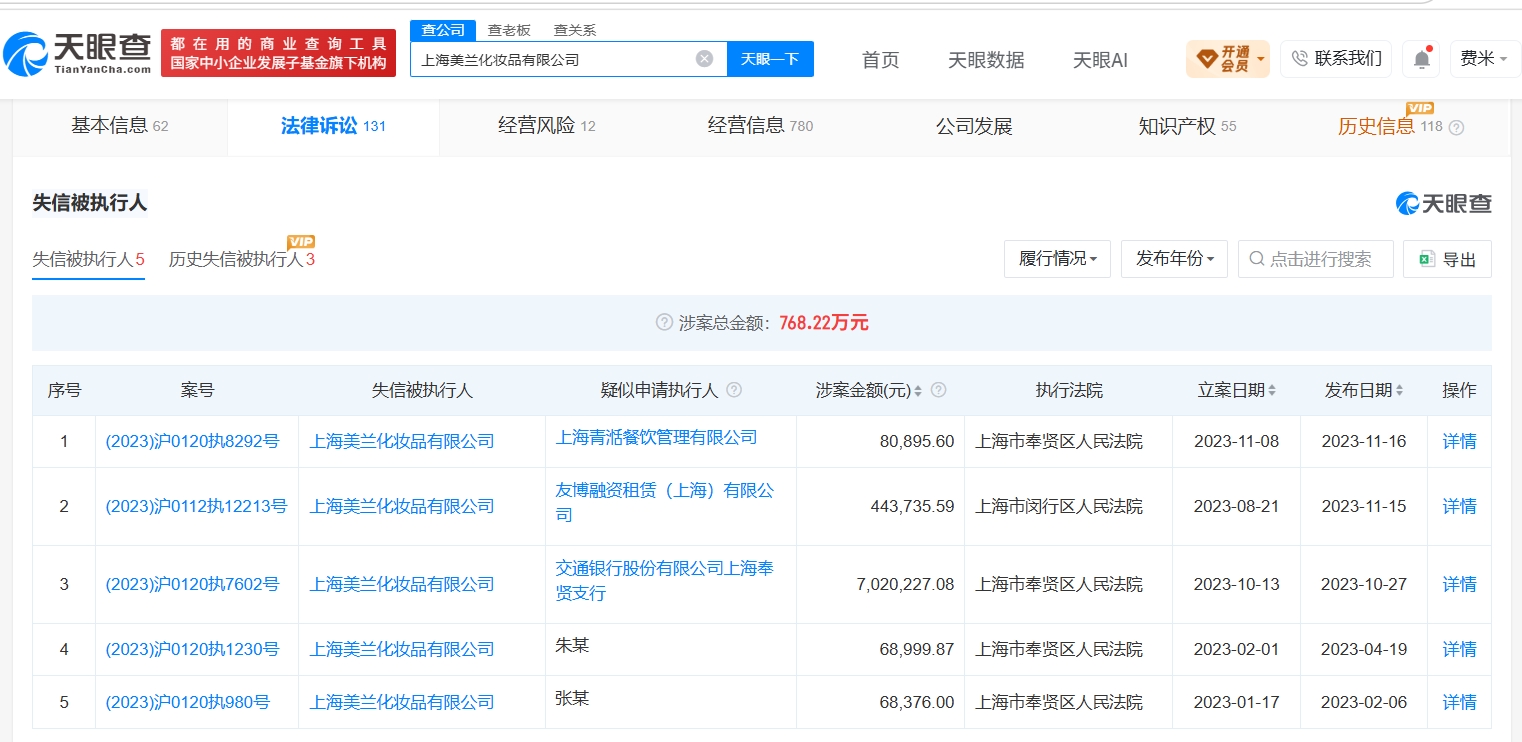
Task: Click 联系我们 button
Action: pyautogui.click(x=1336, y=59)
